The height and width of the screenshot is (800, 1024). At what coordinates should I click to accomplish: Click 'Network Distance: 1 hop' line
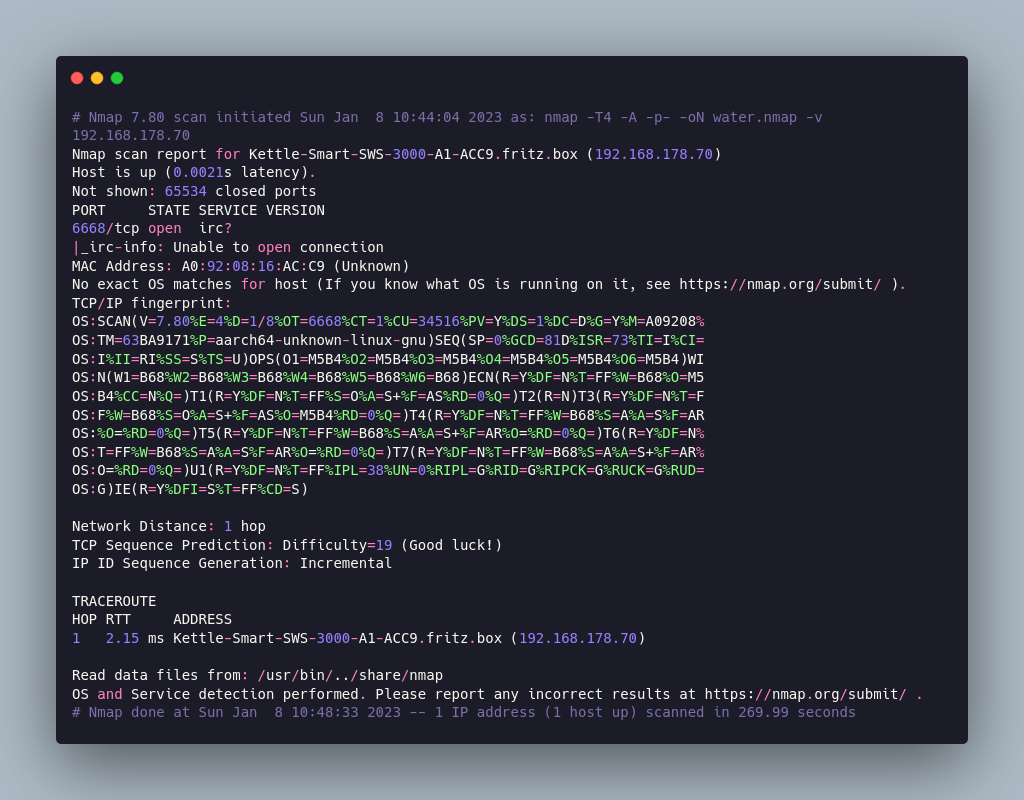click(x=168, y=526)
